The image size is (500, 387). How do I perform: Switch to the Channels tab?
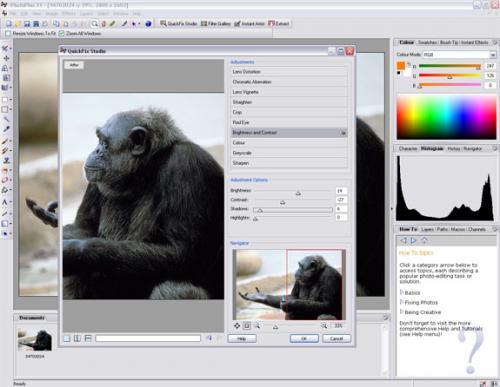(x=477, y=229)
